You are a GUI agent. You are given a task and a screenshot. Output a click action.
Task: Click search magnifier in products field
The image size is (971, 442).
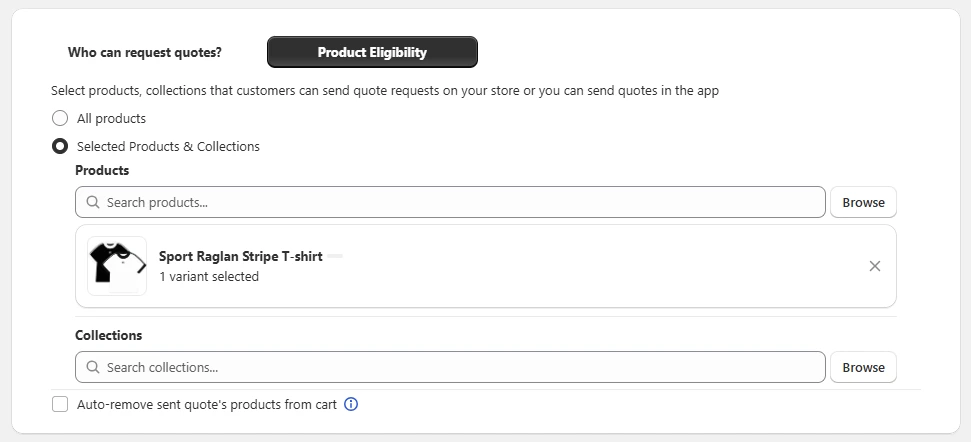click(93, 202)
